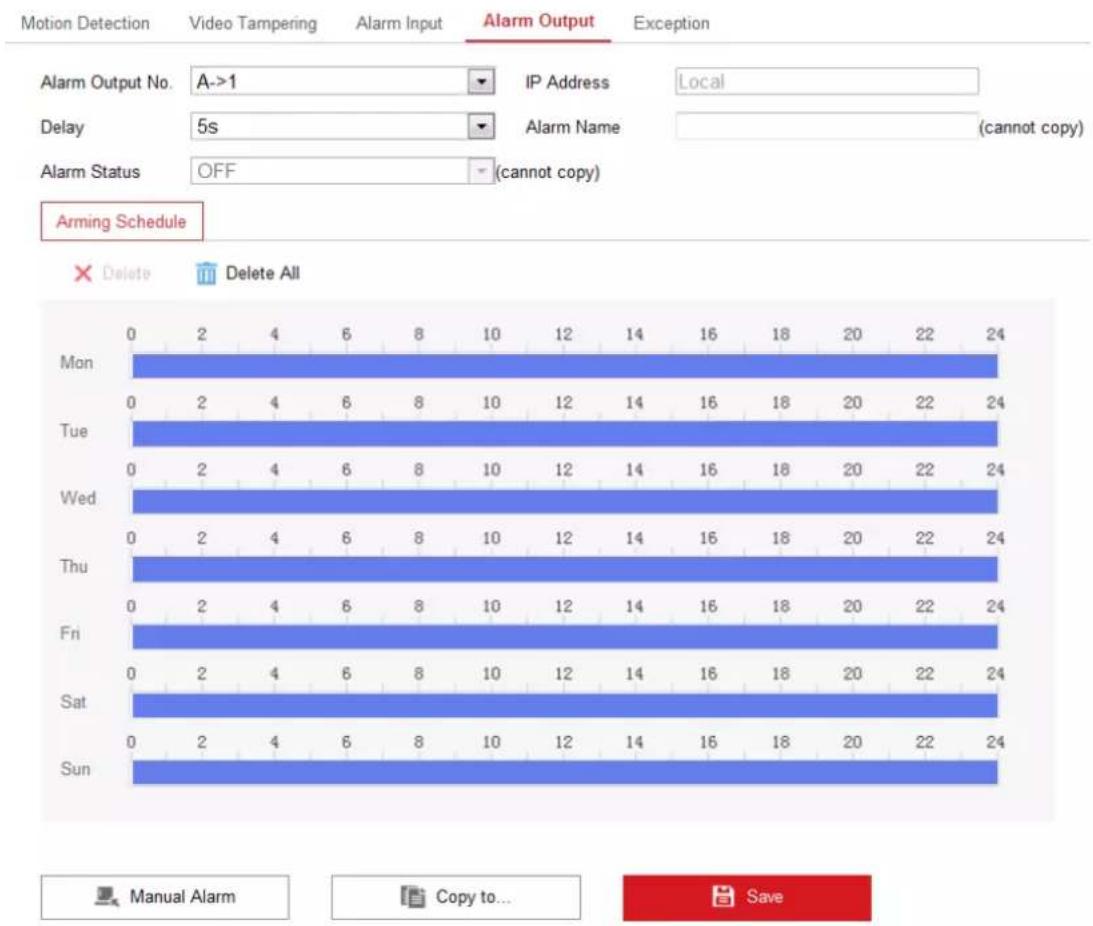1093x926 pixels.
Task: Open the Motion Detection tab
Action: (85, 23)
